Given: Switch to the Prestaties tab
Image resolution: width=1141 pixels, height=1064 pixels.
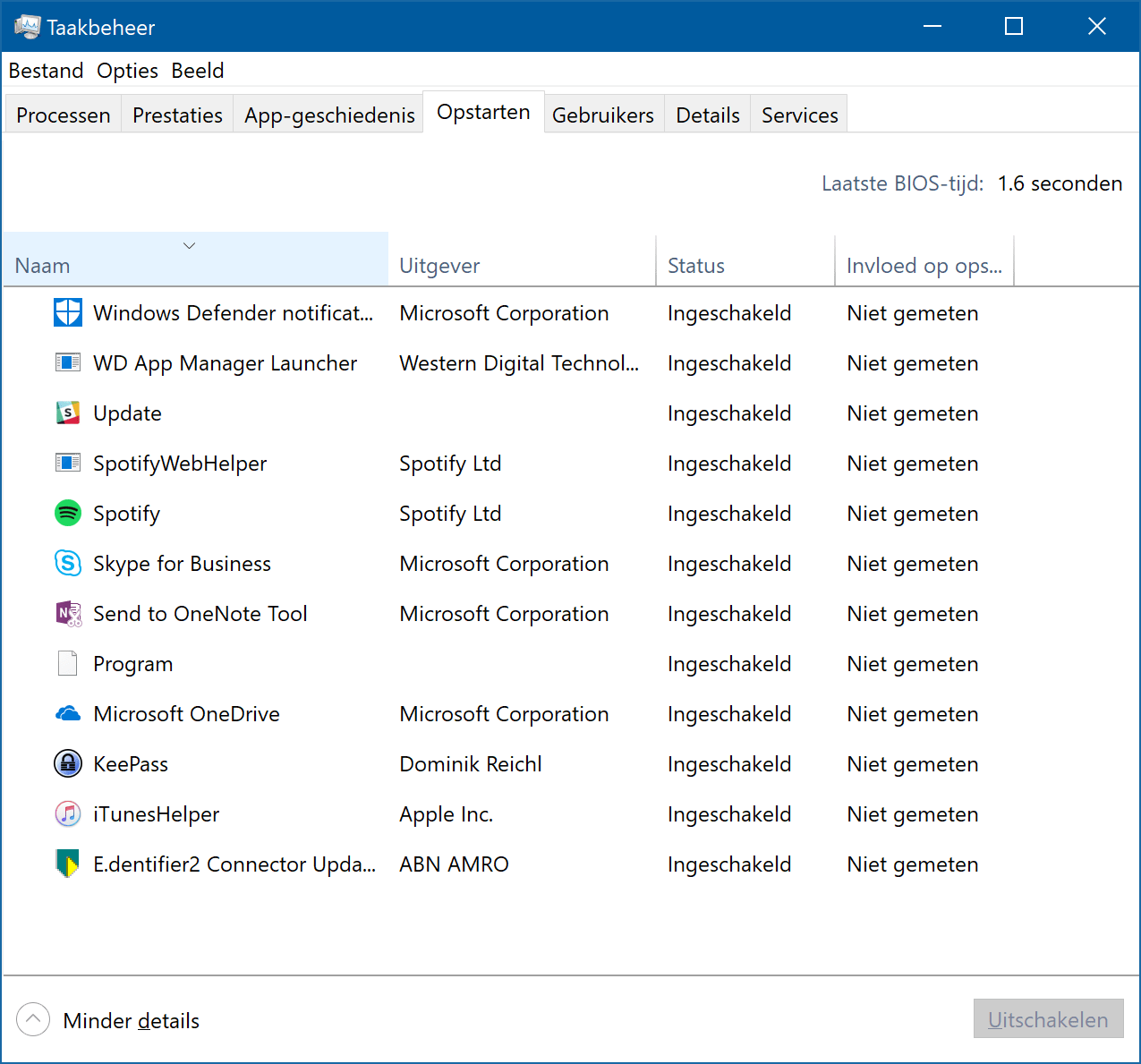Looking at the screenshot, I should pyautogui.click(x=177, y=115).
